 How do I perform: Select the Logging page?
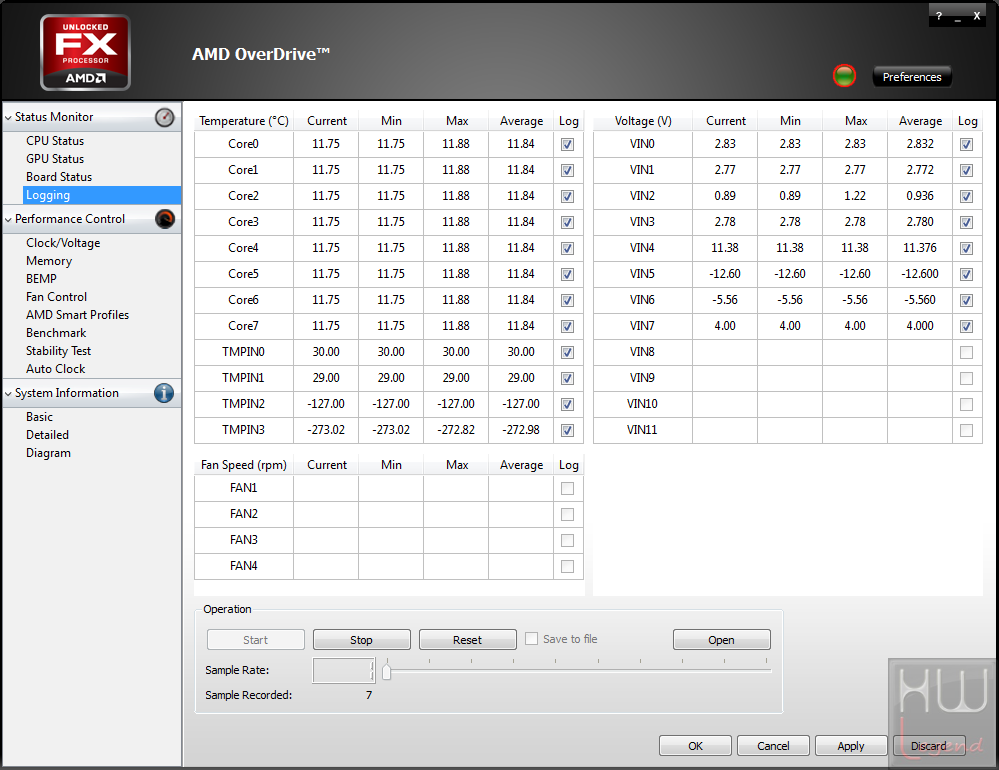click(x=102, y=195)
